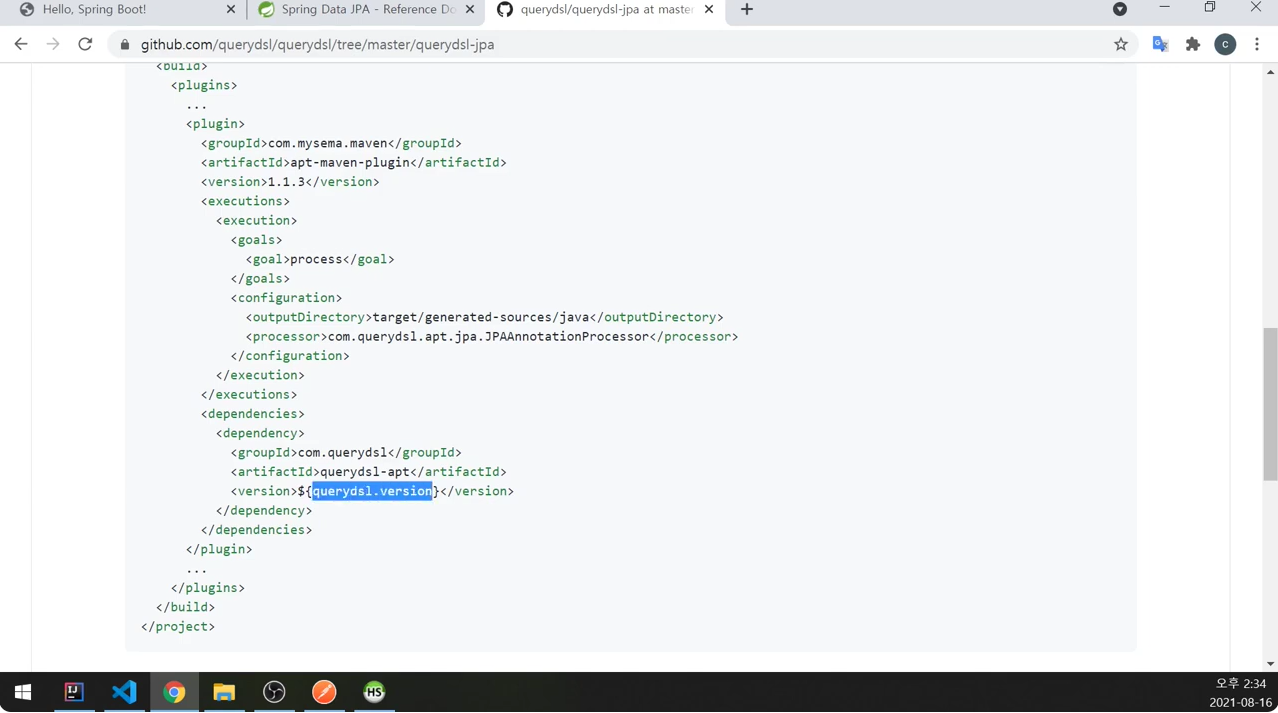Screen dimensions: 1278x713
Task: Switch to Spring Data JPA Reference tab
Action: [x=365, y=9]
